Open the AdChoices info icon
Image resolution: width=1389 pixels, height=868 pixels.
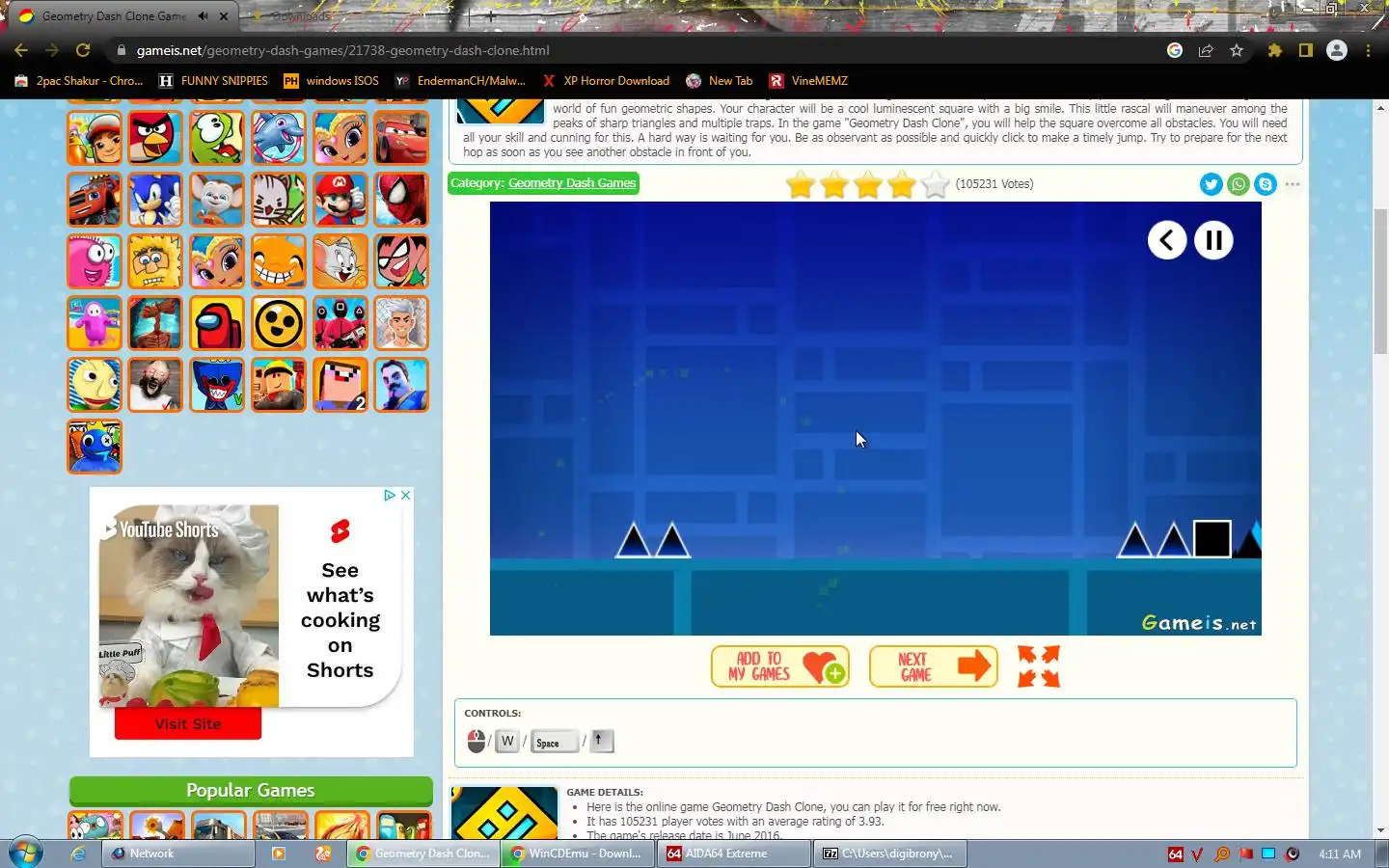click(x=390, y=495)
